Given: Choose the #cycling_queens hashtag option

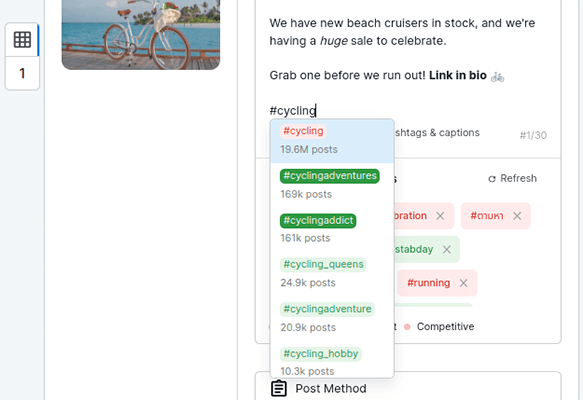Looking at the screenshot, I should point(323,264).
